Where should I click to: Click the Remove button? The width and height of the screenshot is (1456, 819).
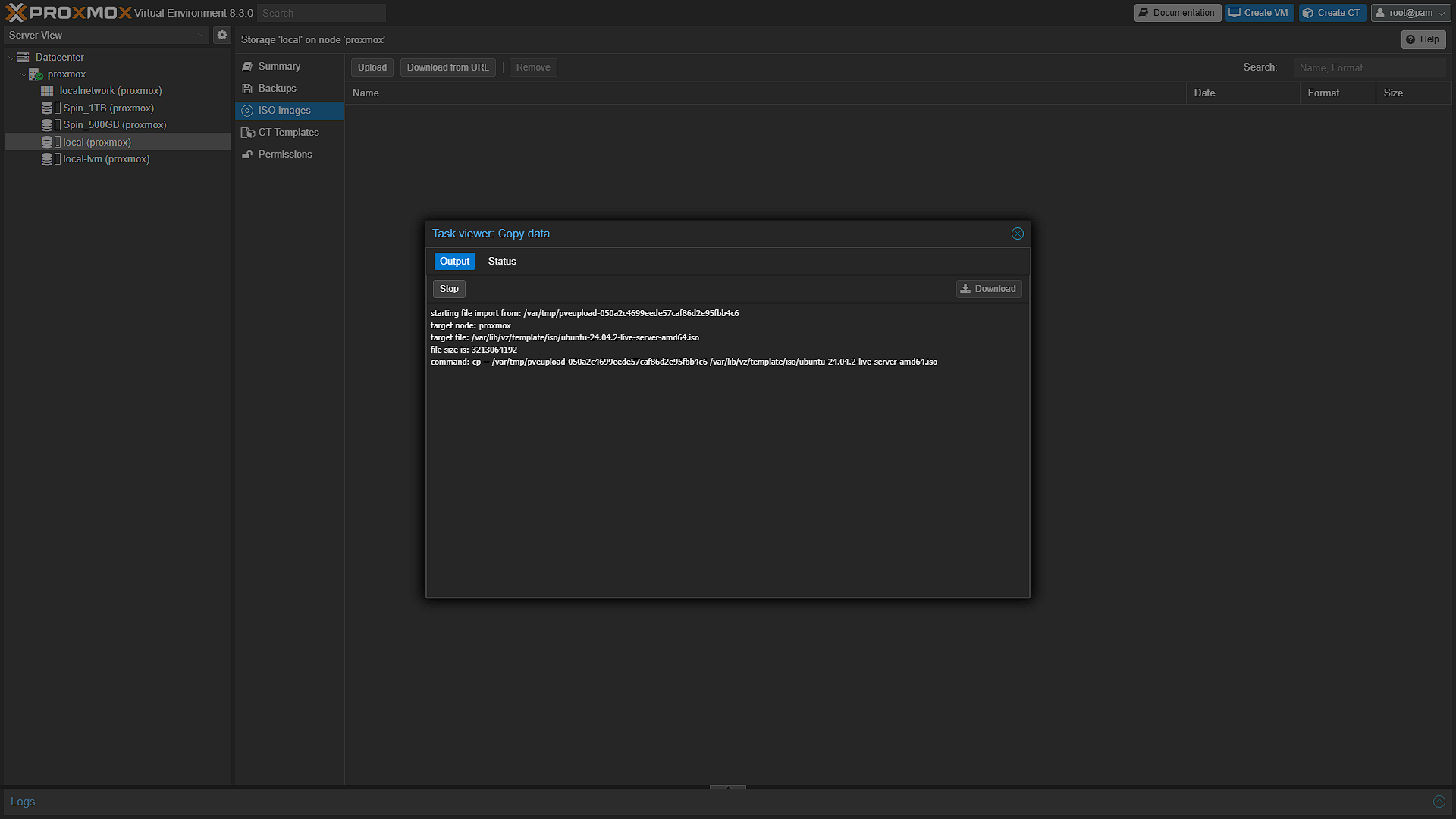pyautogui.click(x=533, y=67)
